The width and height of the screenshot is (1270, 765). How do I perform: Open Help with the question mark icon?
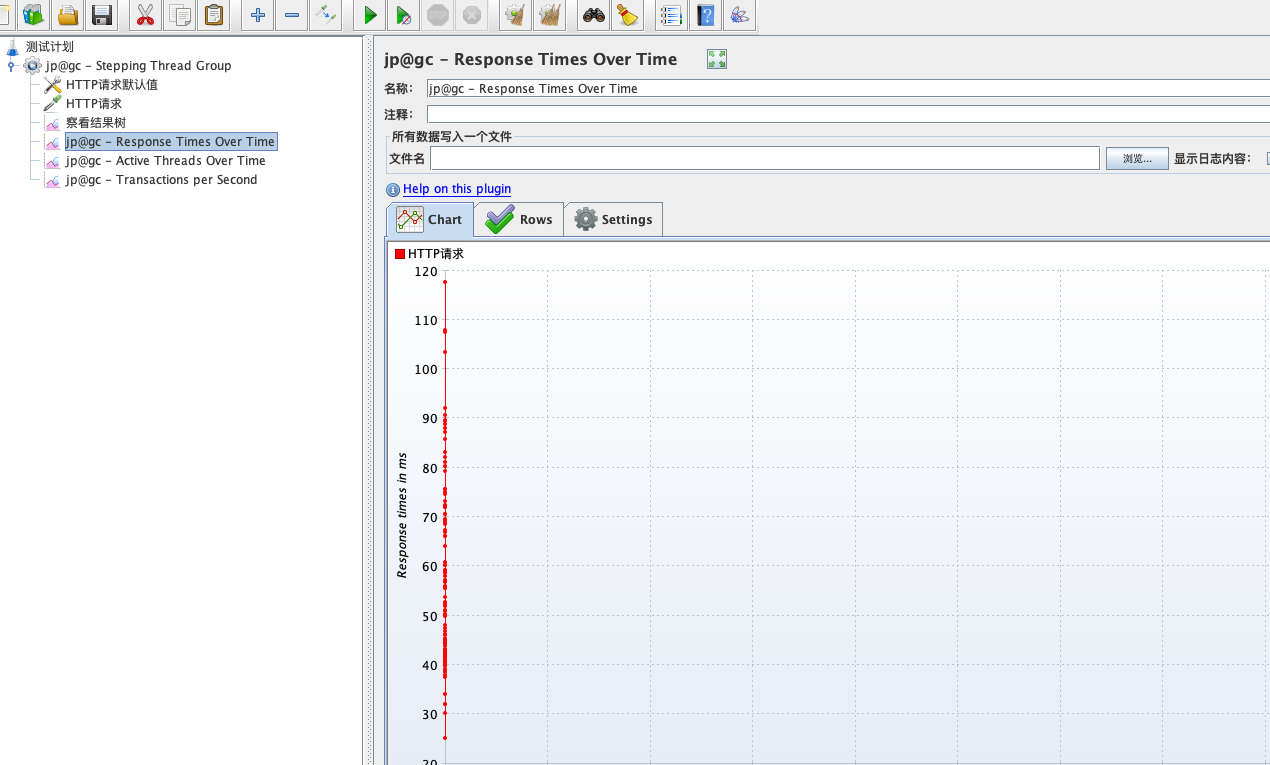(x=705, y=15)
